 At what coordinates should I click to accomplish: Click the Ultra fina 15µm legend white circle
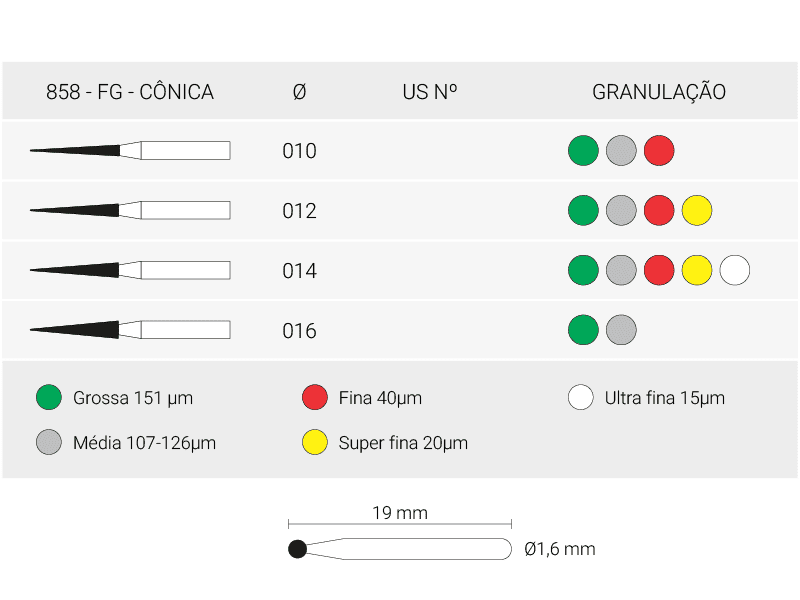coord(581,397)
